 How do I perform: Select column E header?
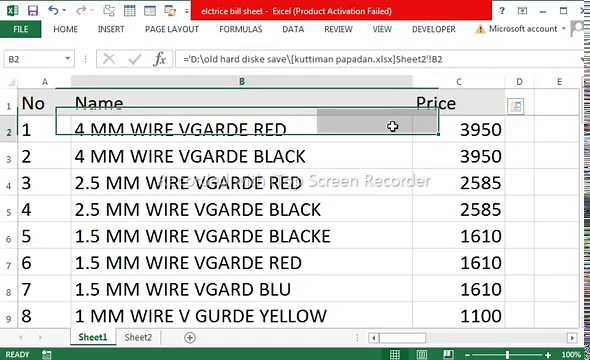[x=559, y=82]
